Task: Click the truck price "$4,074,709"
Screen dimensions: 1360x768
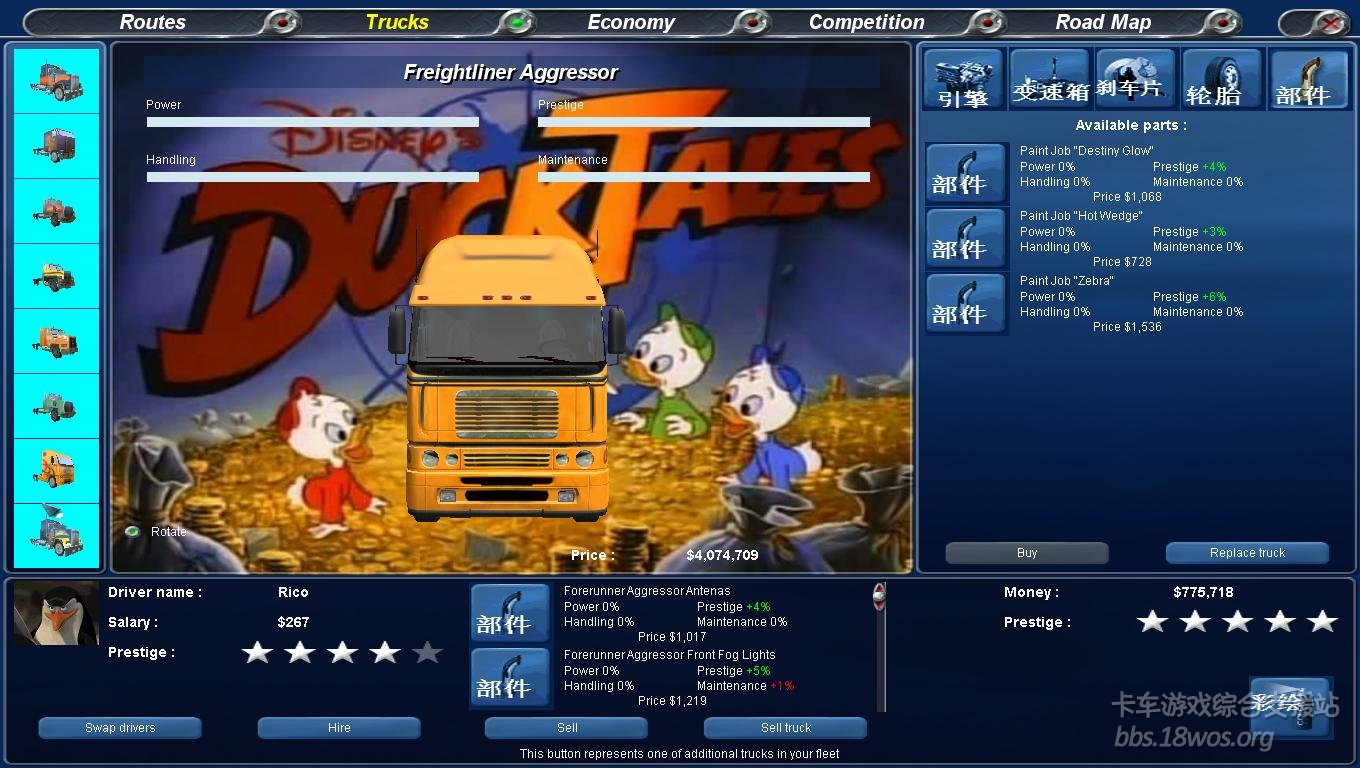Action: 722,555
